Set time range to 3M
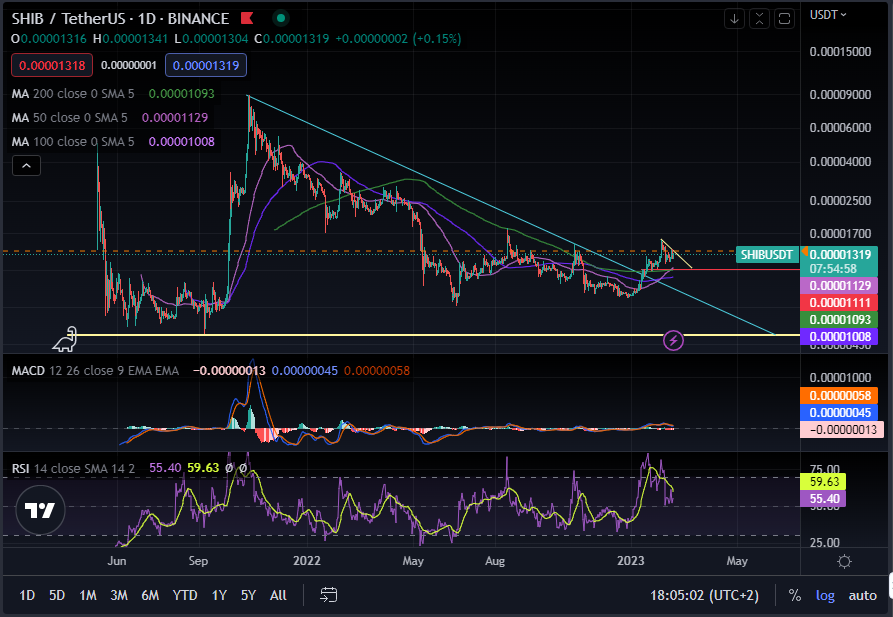 [118, 595]
